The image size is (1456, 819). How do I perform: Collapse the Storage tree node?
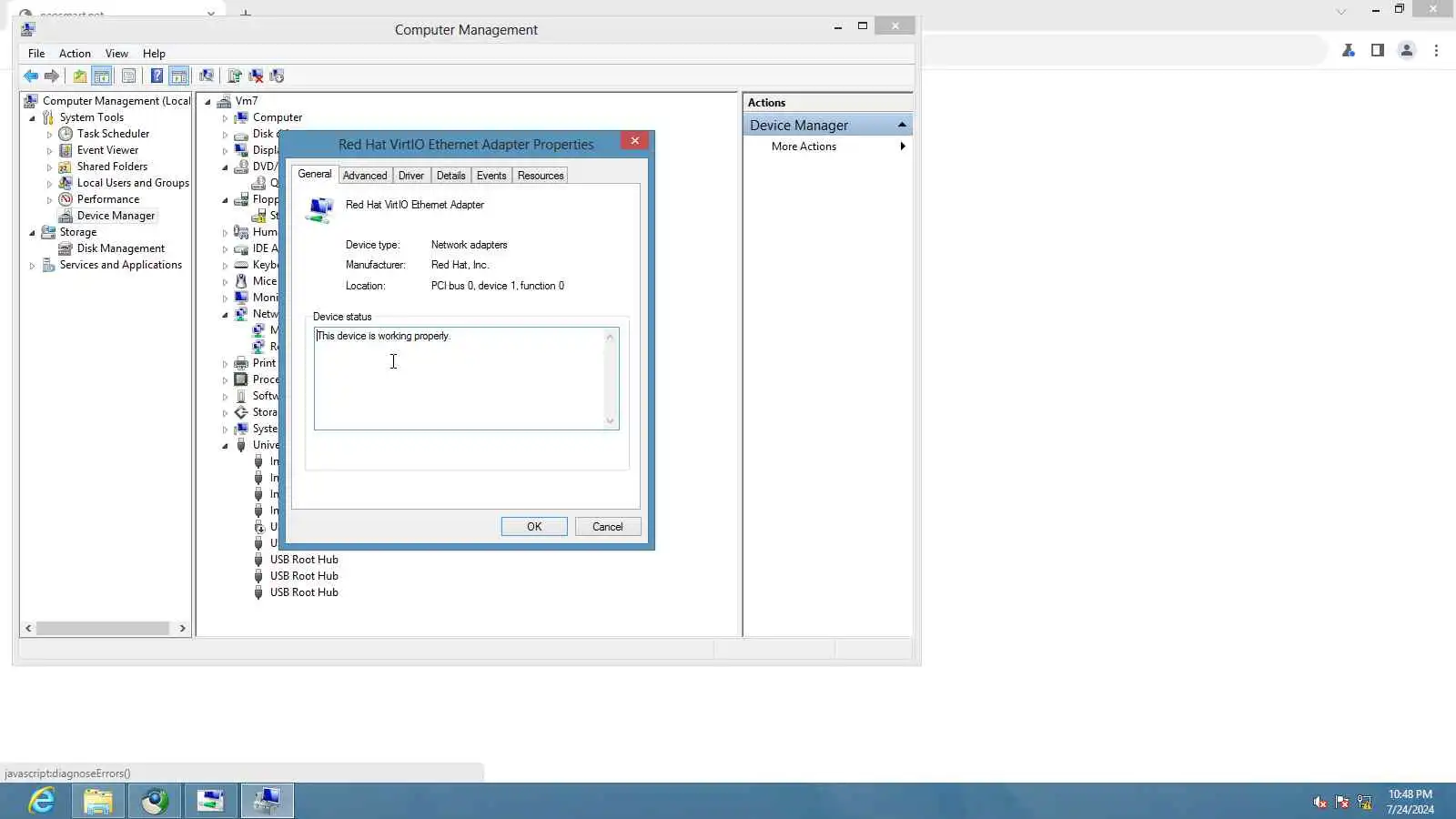[33, 233]
